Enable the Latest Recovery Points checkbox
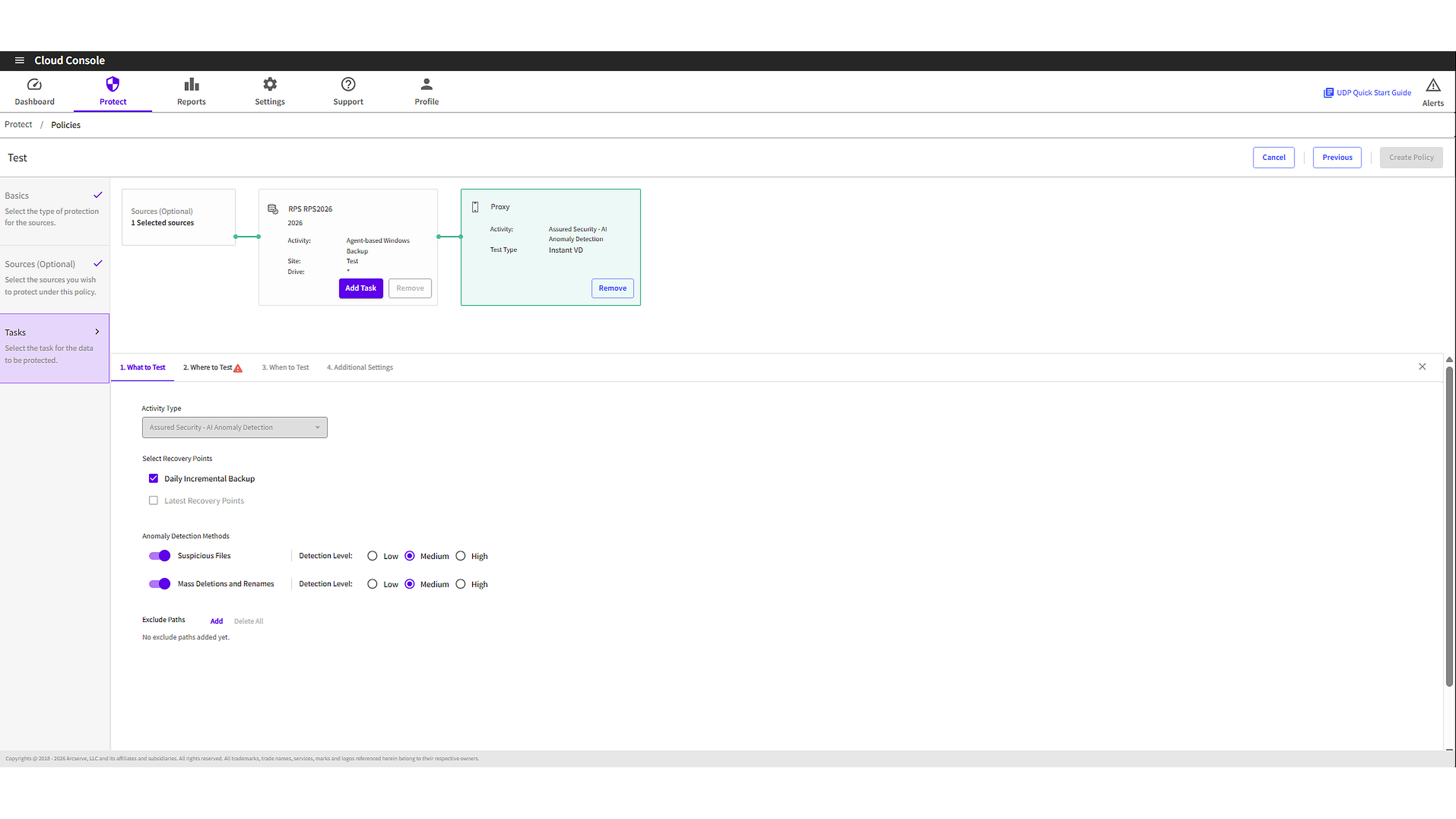This screenshot has width=1456, height=819. tap(154, 500)
